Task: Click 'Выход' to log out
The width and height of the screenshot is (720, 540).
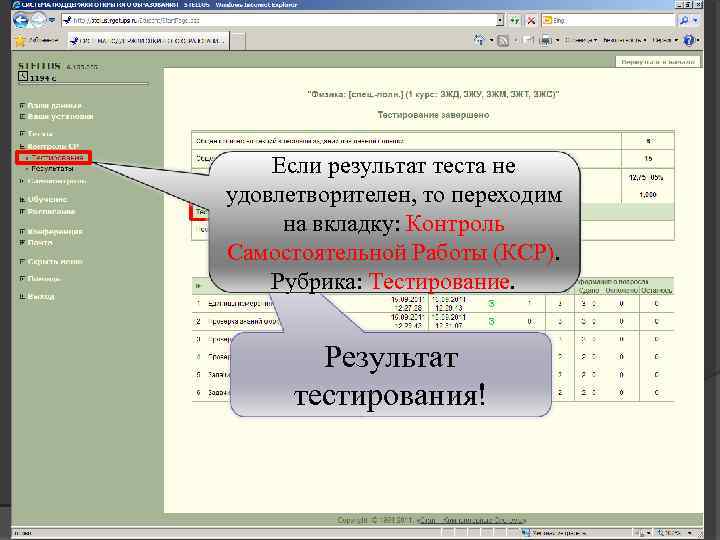Action: (40, 297)
